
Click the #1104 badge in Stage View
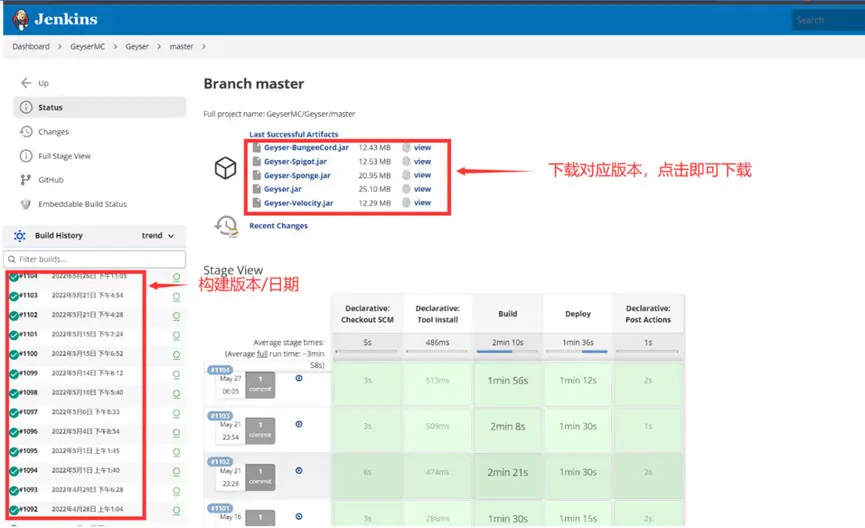tap(220, 370)
